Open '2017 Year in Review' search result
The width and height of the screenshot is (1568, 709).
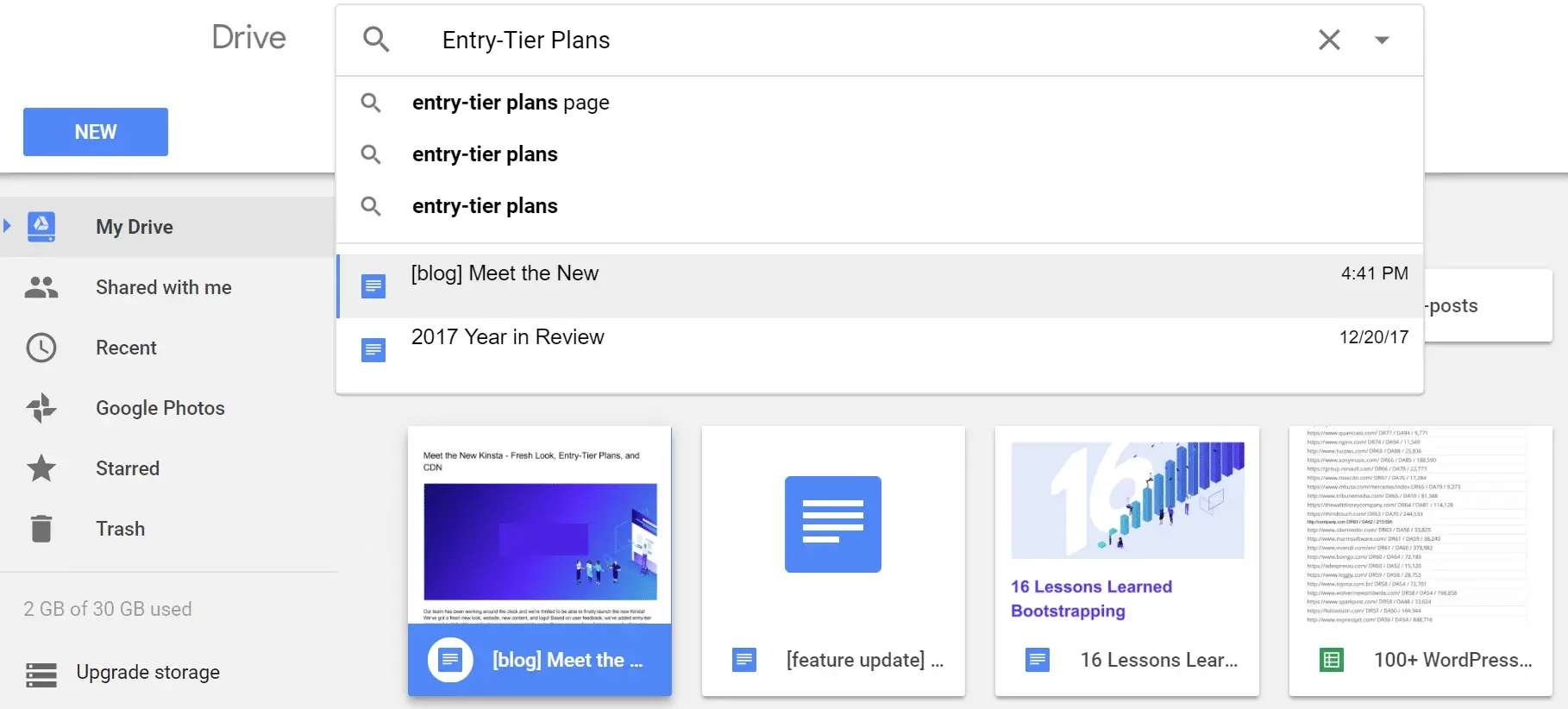pos(880,349)
